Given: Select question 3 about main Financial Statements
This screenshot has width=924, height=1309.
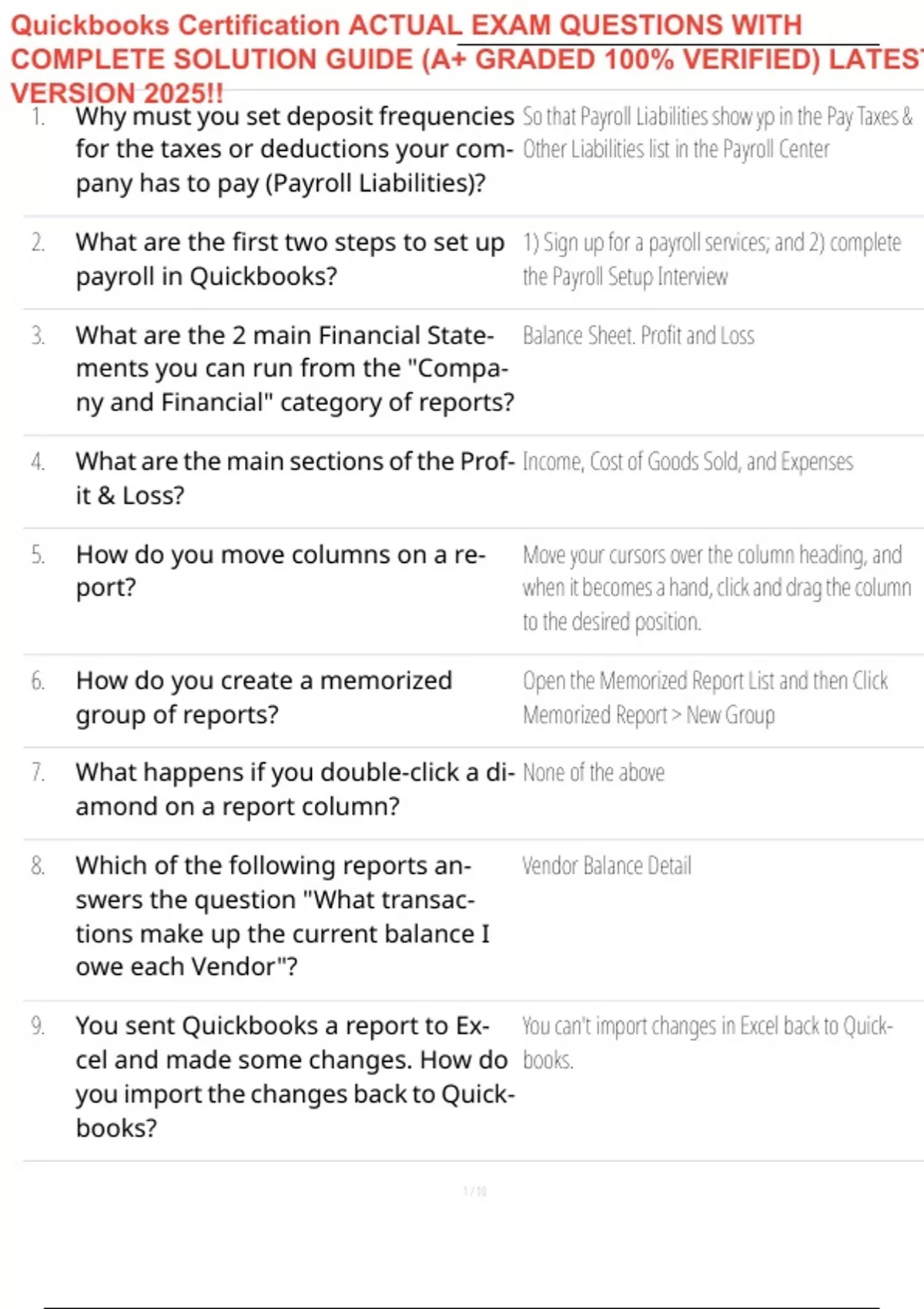Looking at the screenshot, I should (x=294, y=369).
